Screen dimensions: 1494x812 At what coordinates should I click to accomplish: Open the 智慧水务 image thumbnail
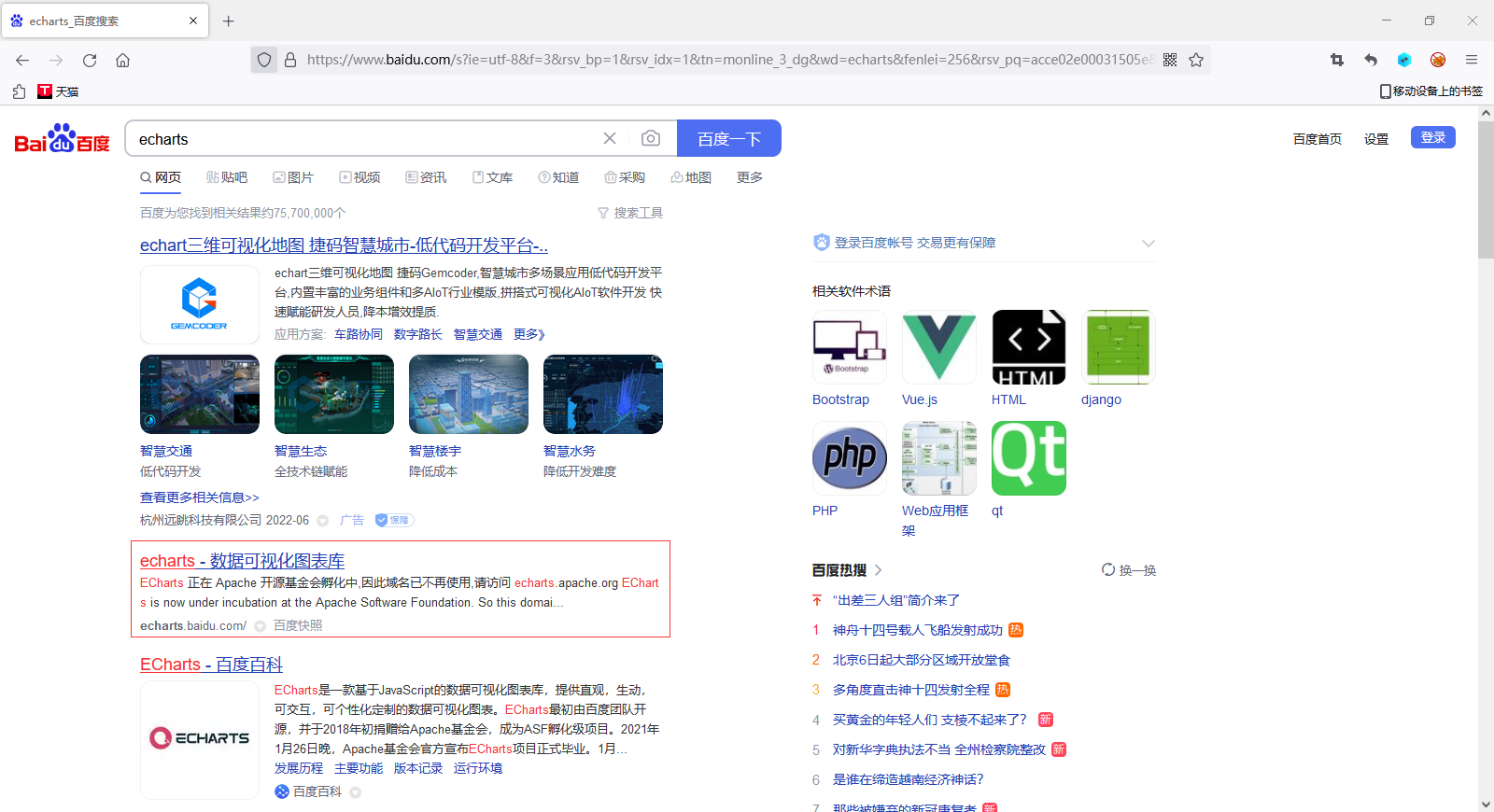(x=603, y=394)
